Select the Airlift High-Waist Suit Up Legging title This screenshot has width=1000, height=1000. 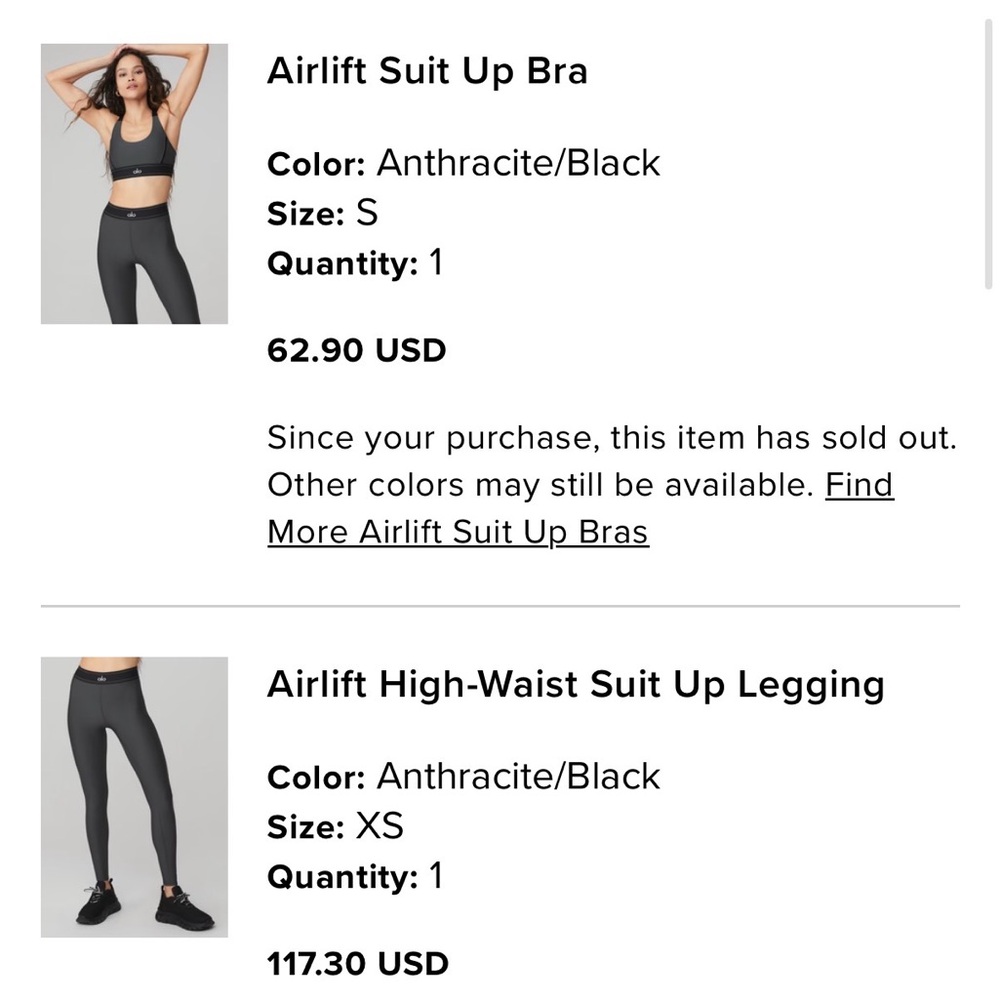pos(578,684)
